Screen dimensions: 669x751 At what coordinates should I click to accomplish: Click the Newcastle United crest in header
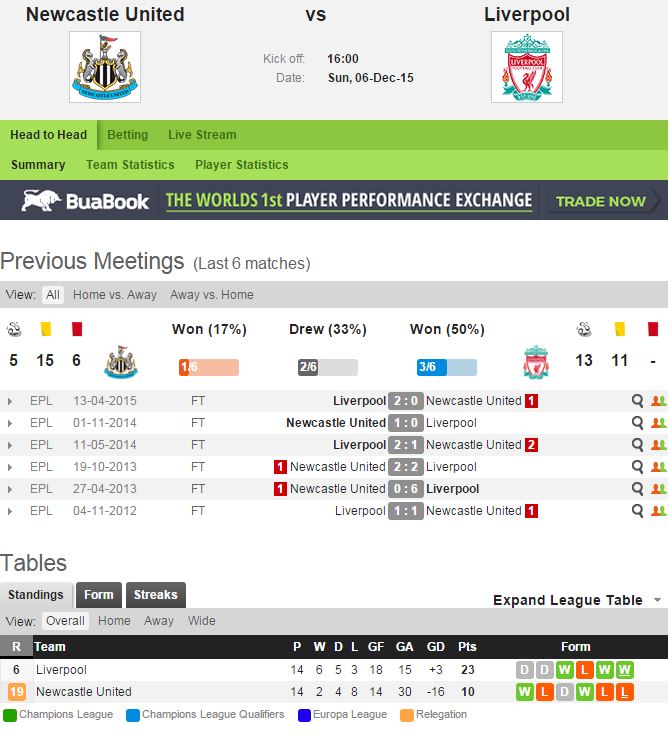(105, 67)
